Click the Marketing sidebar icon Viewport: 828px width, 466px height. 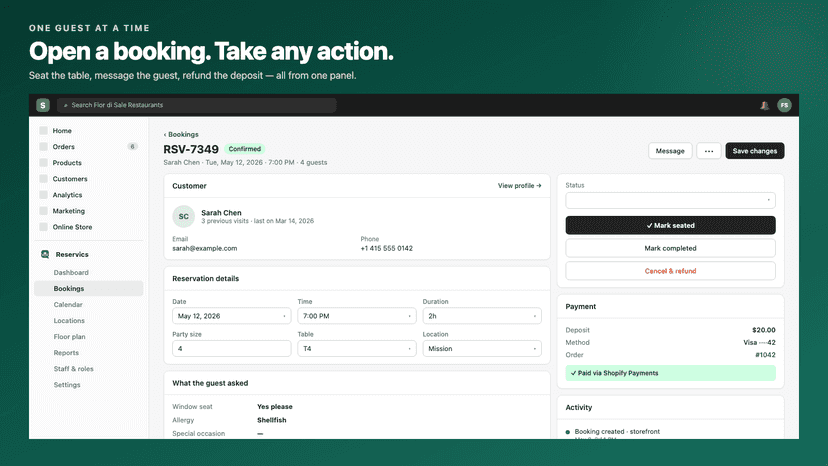(x=43, y=211)
